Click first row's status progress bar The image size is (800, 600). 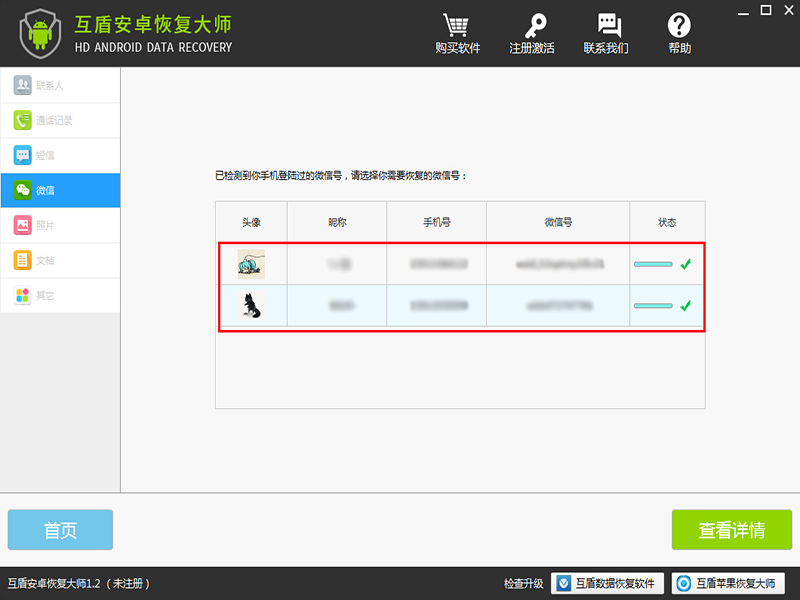point(653,264)
